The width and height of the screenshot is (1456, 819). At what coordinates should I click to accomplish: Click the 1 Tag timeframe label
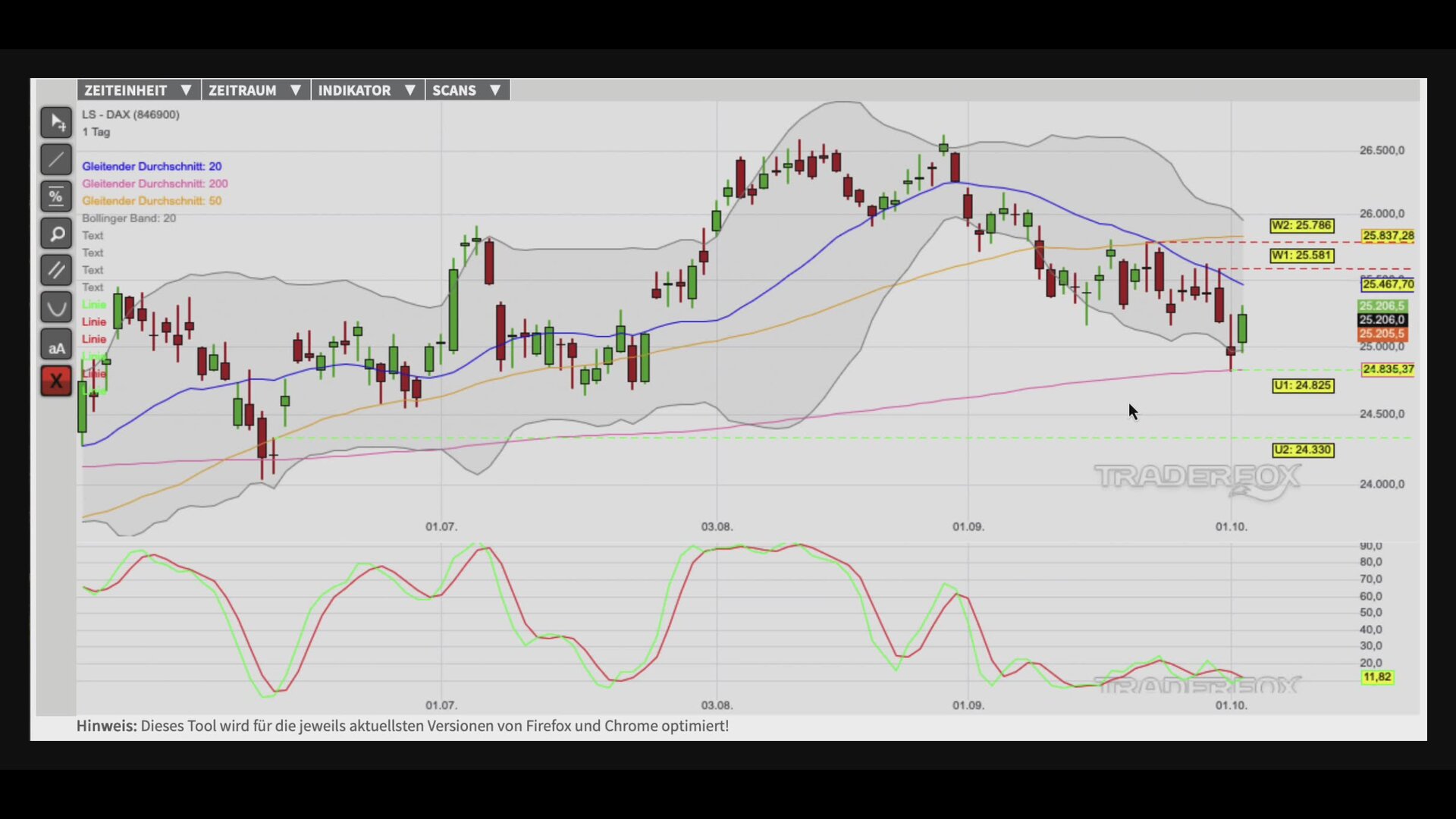point(96,132)
